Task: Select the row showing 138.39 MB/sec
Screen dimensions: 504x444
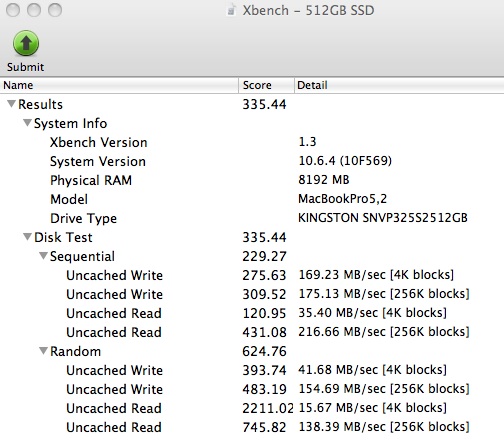Action: tap(252, 427)
